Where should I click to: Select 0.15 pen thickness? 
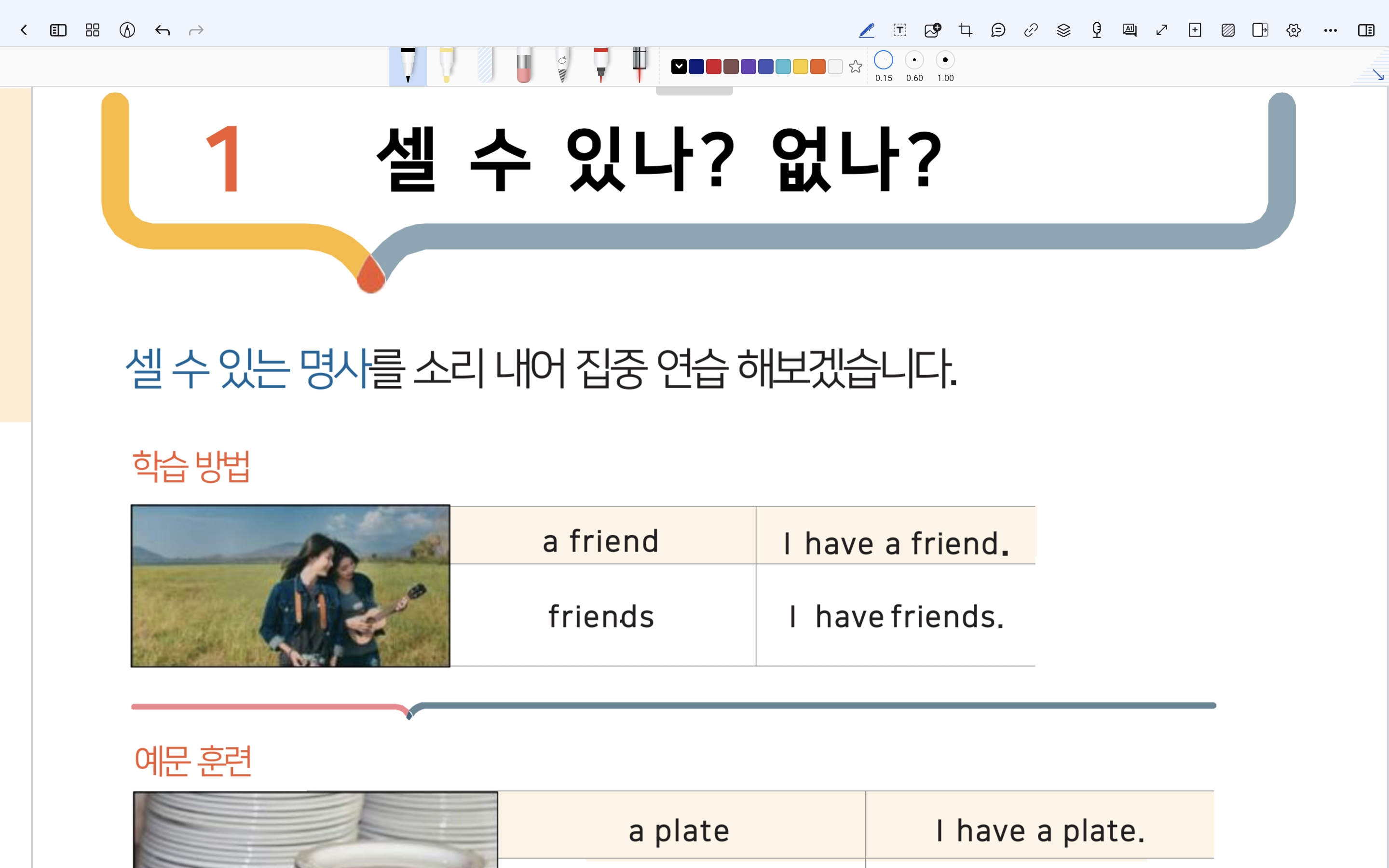click(x=884, y=60)
